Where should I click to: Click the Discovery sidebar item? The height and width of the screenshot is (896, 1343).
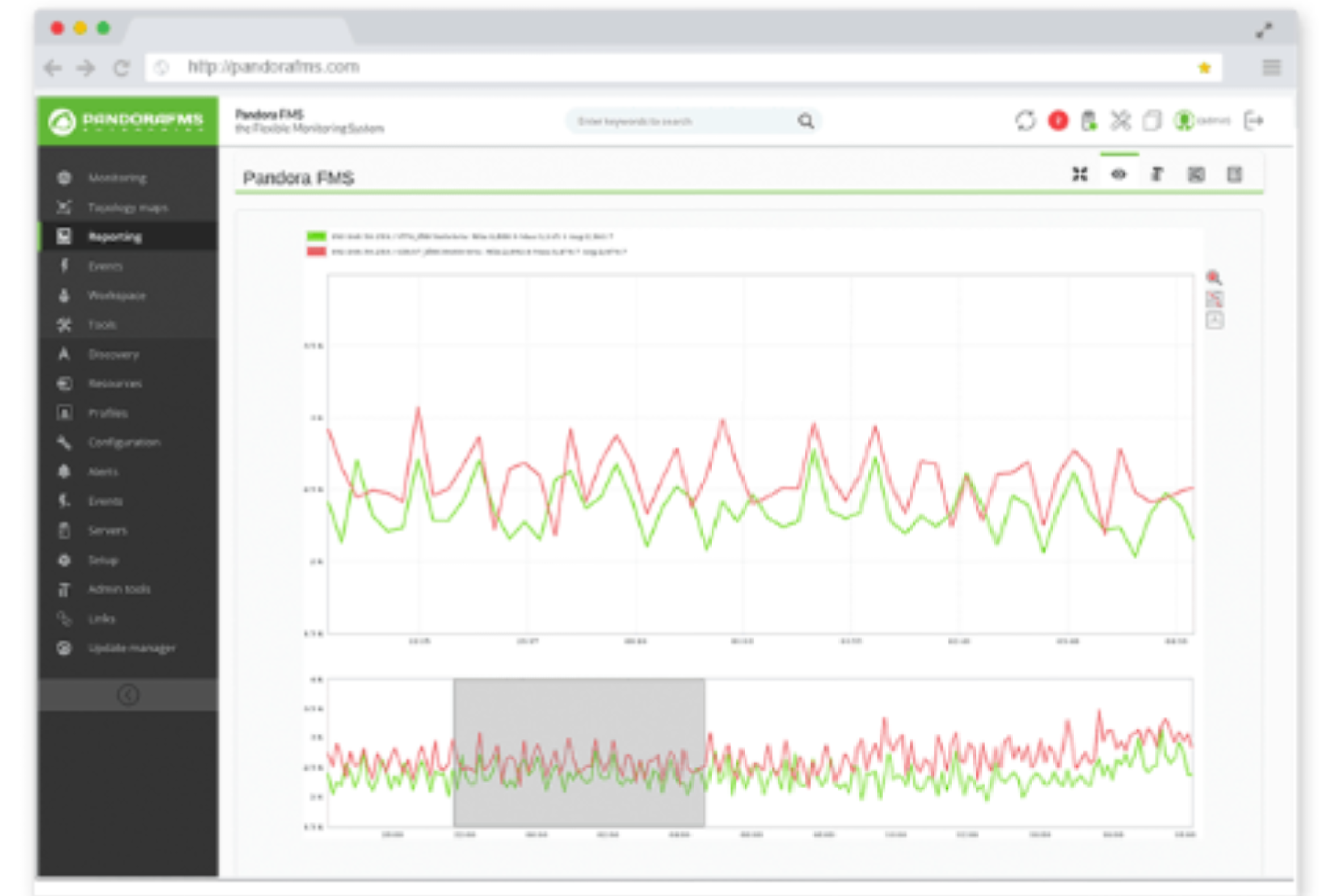(x=128, y=354)
